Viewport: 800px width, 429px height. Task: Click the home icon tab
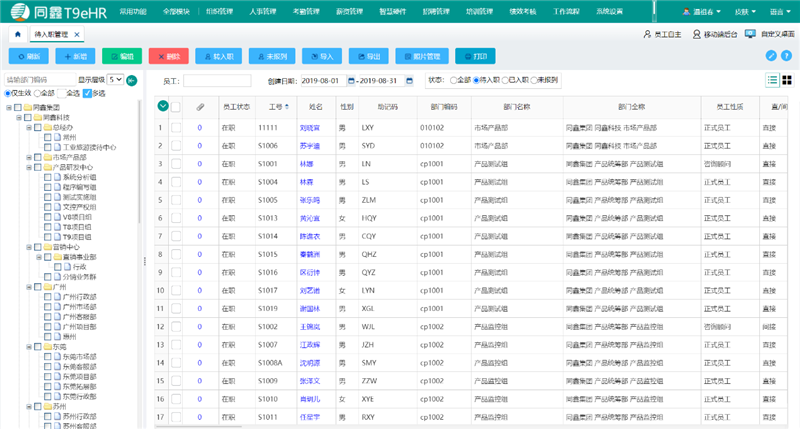pyautogui.click(x=18, y=34)
